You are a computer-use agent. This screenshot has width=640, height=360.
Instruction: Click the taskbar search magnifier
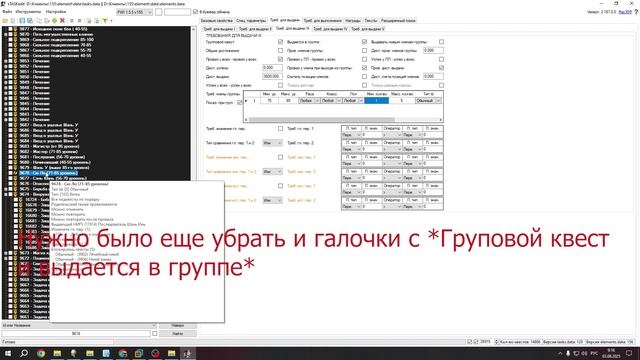point(24,353)
